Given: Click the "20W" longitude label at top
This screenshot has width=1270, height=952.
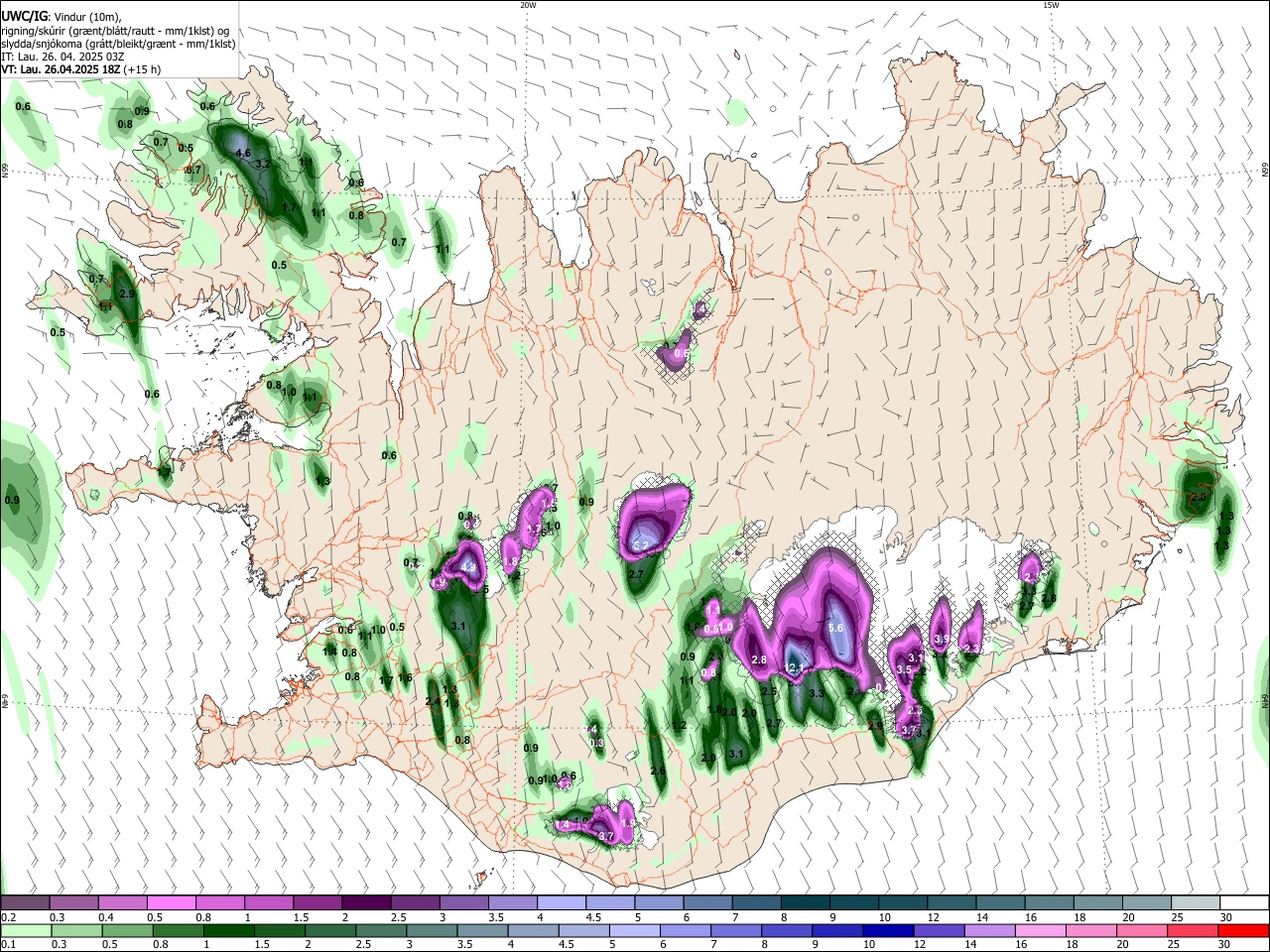Looking at the screenshot, I should point(528,5).
